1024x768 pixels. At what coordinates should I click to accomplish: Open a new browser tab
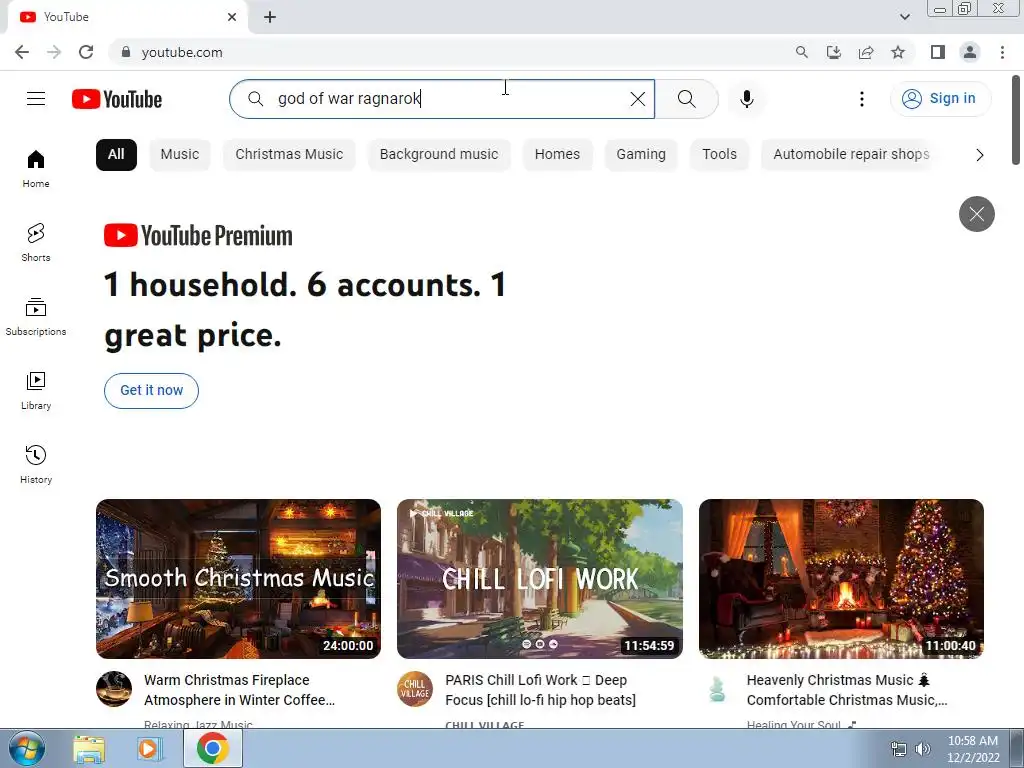click(270, 17)
